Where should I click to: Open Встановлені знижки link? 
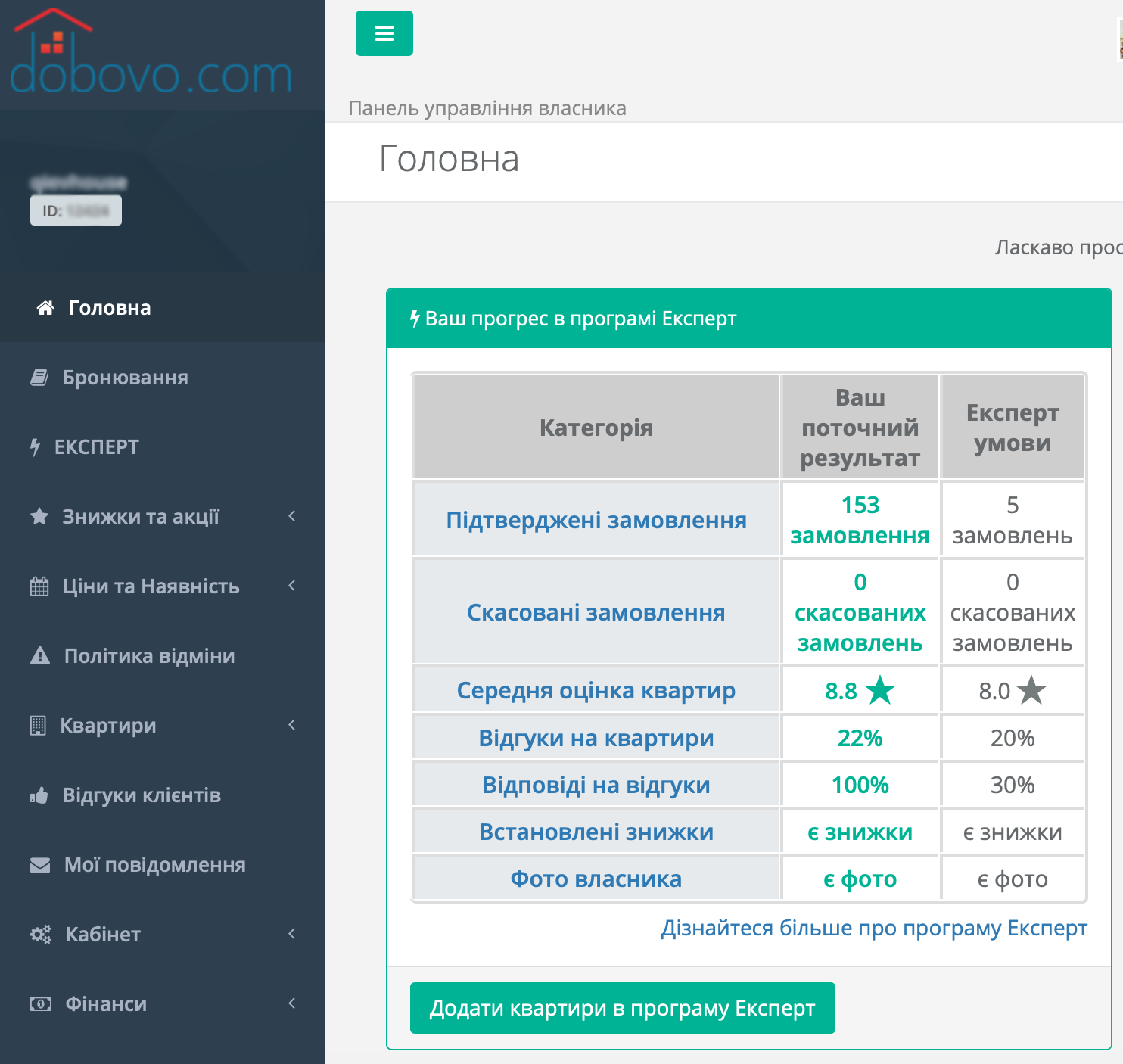pyautogui.click(x=596, y=832)
